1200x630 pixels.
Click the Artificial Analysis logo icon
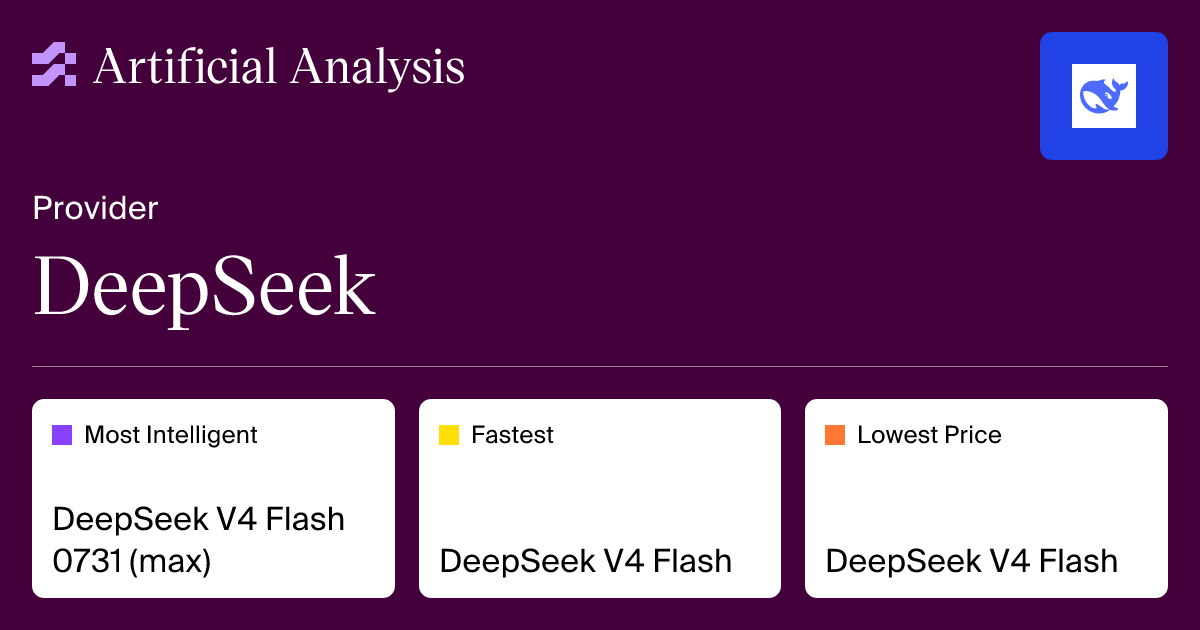click(x=54, y=65)
